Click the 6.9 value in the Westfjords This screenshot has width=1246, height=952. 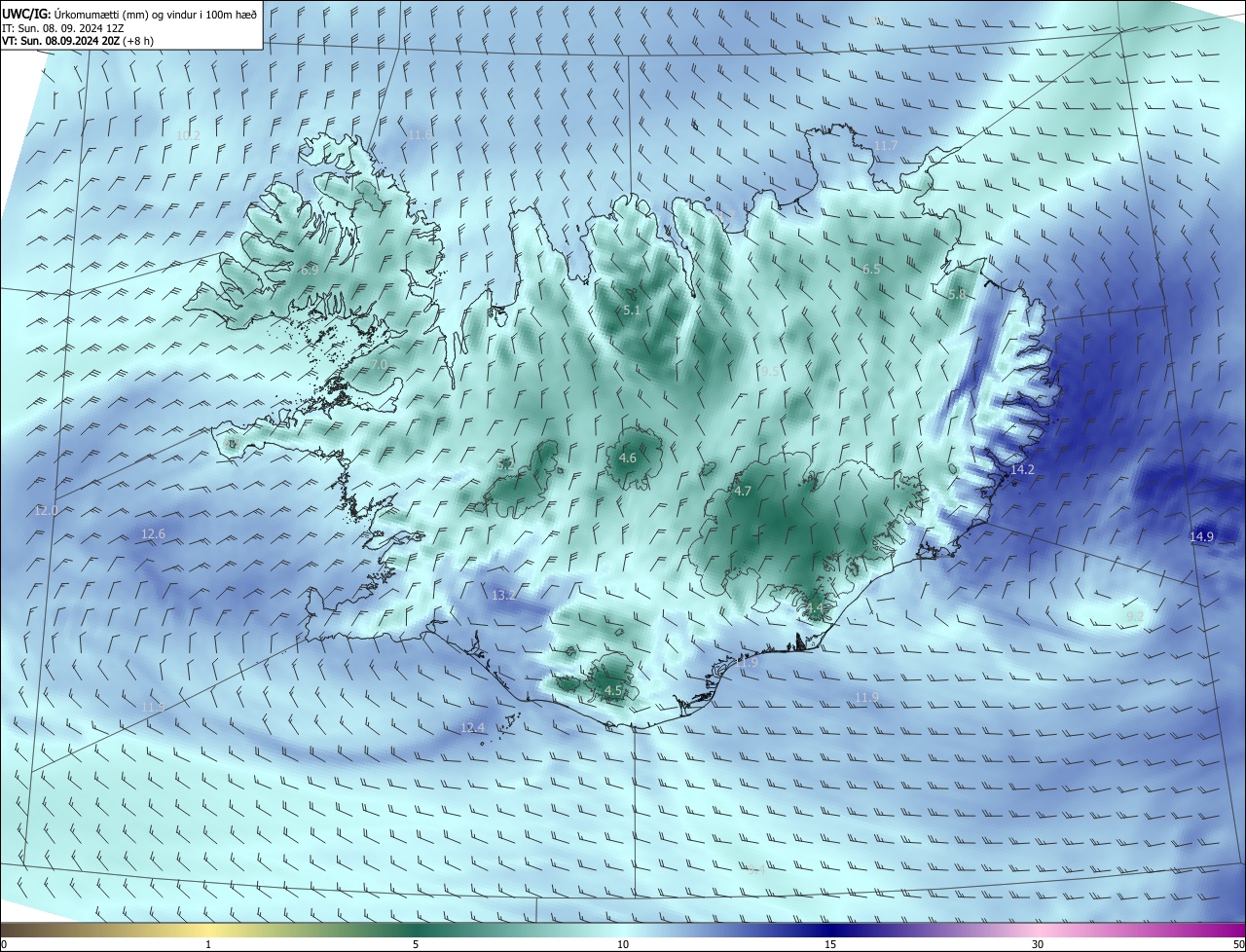pyautogui.click(x=310, y=270)
